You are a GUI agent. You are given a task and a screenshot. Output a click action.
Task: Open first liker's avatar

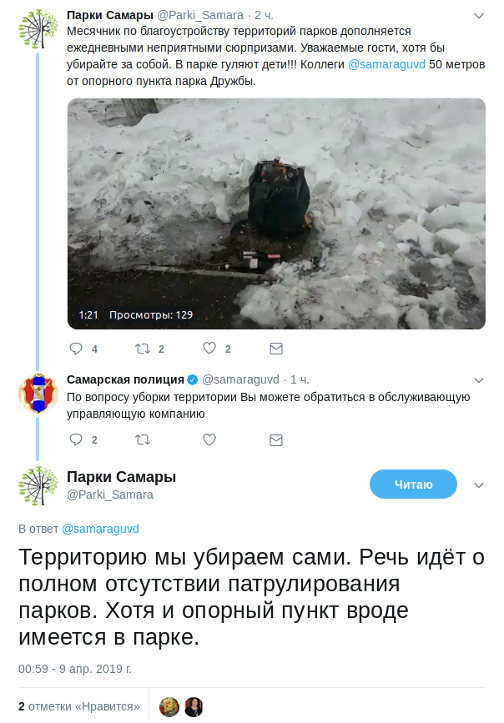point(169,706)
